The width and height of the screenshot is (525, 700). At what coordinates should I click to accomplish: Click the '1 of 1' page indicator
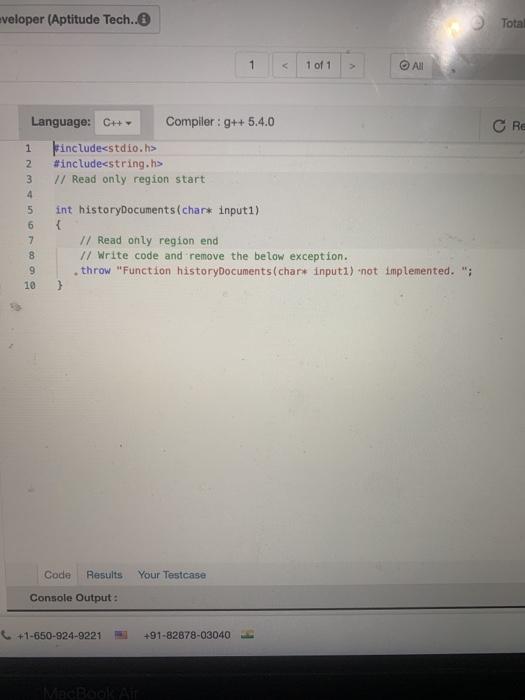point(318,66)
